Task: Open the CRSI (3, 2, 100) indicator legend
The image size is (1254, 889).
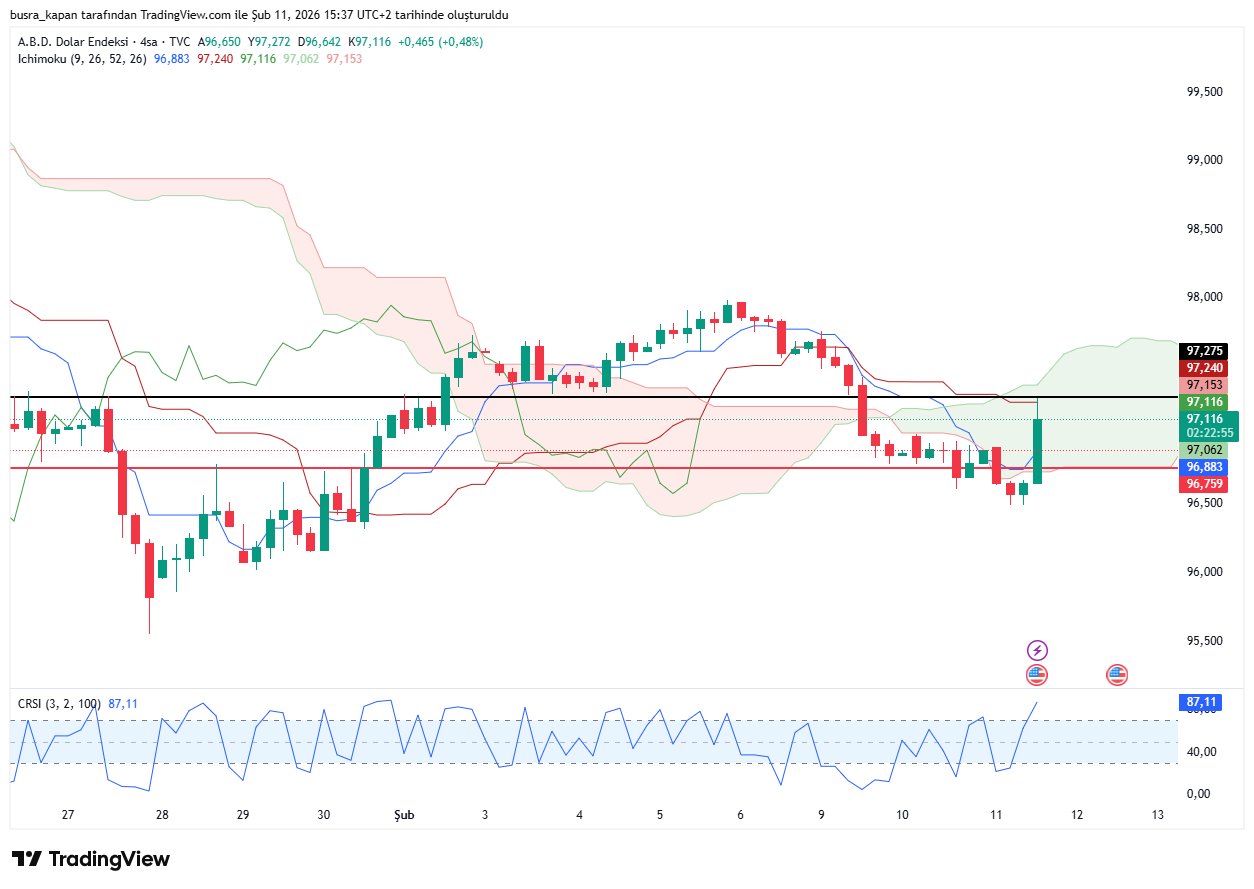Action: [x=59, y=704]
